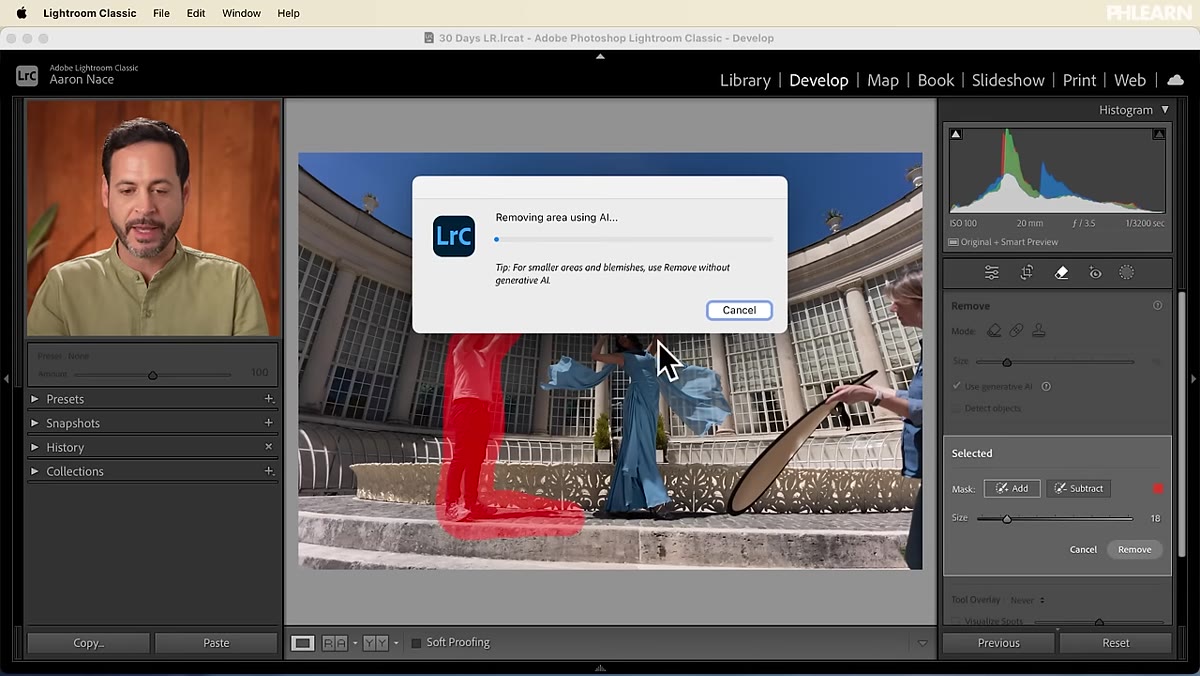This screenshot has width=1200, height=676.
Task: Click the Selected panel Size slider handle
Action: point(1007,519)
